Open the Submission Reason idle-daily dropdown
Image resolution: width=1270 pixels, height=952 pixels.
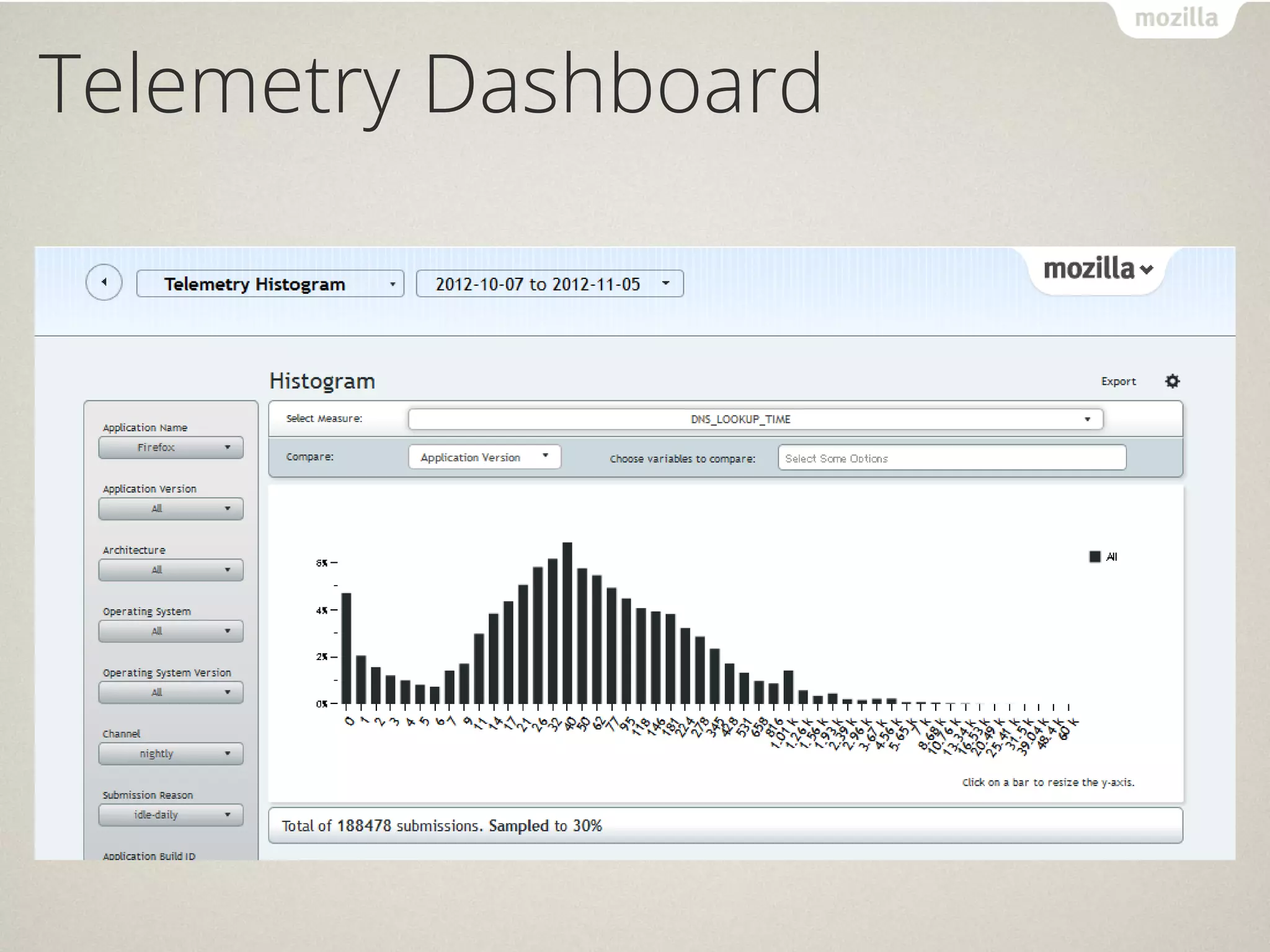(171, 815)
